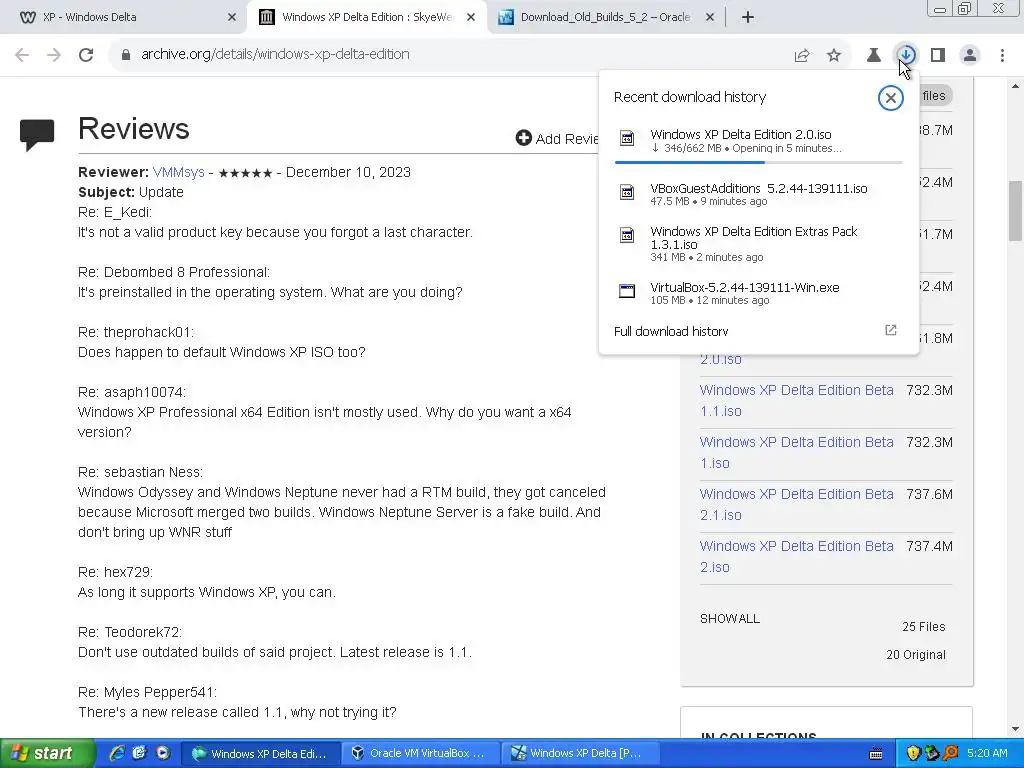Click the Add Review plus icon

click(524, 138)
